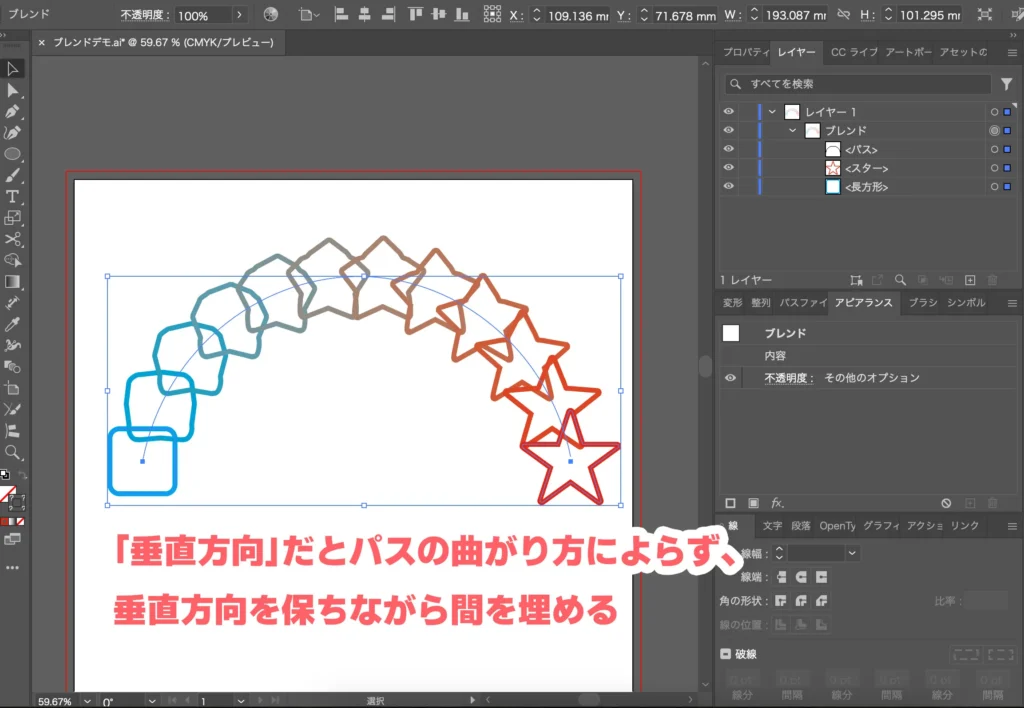Collapse the レイヤー 1 tree

(772, 112)
